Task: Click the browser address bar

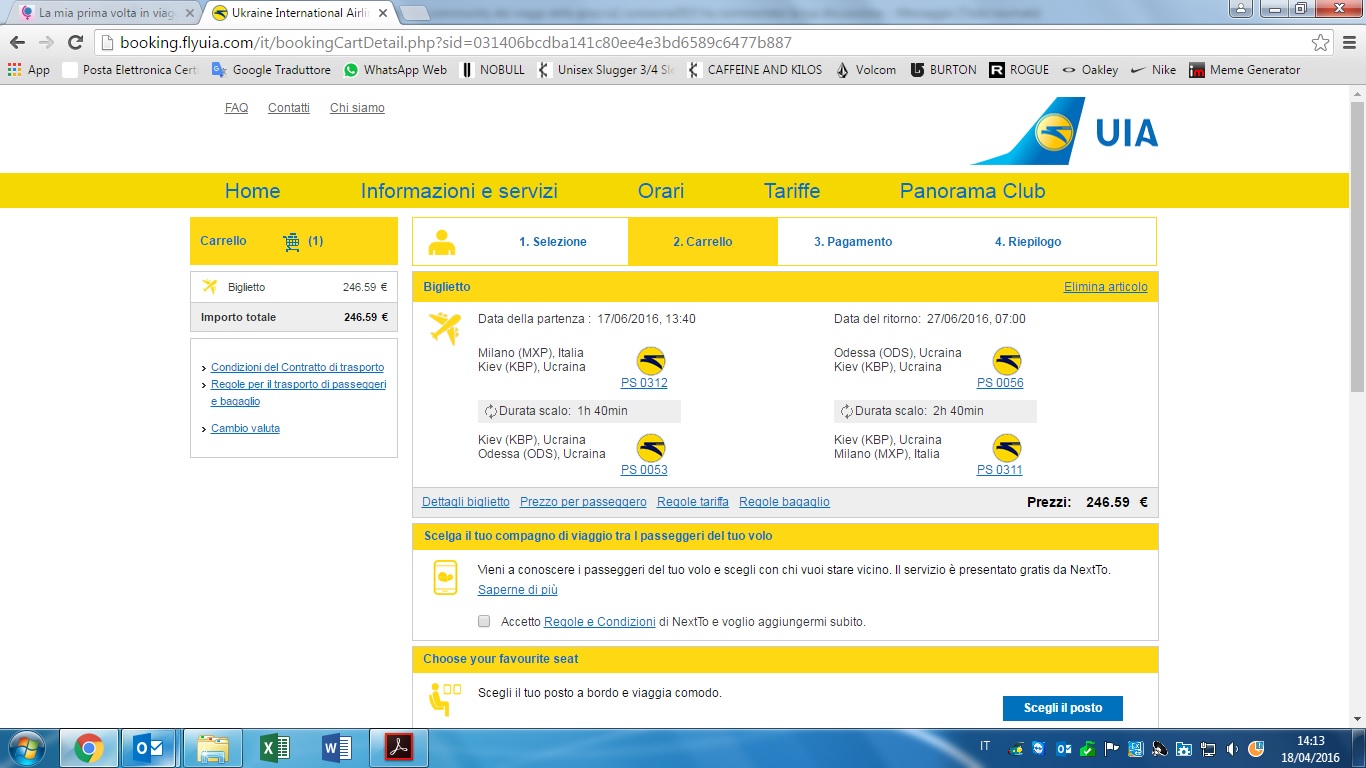Action: pyautogui.click(x=700, y=43)
